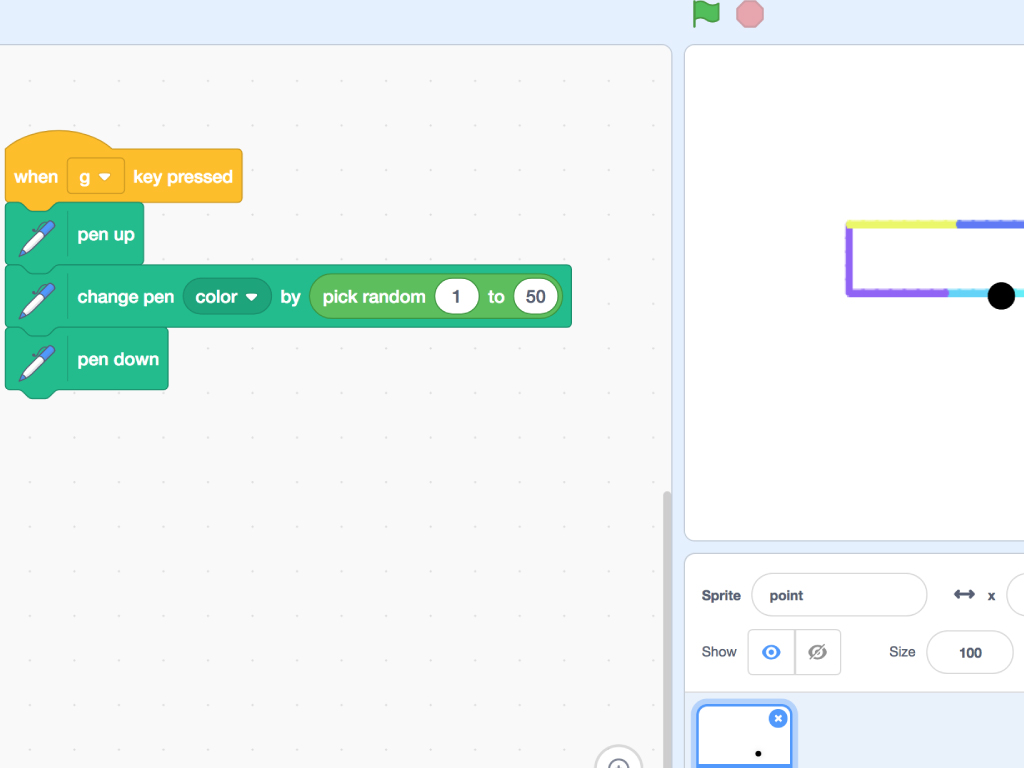Edit the pick random minimum value 1
Screen dimensions: 1024x768
tap(456, 296)
